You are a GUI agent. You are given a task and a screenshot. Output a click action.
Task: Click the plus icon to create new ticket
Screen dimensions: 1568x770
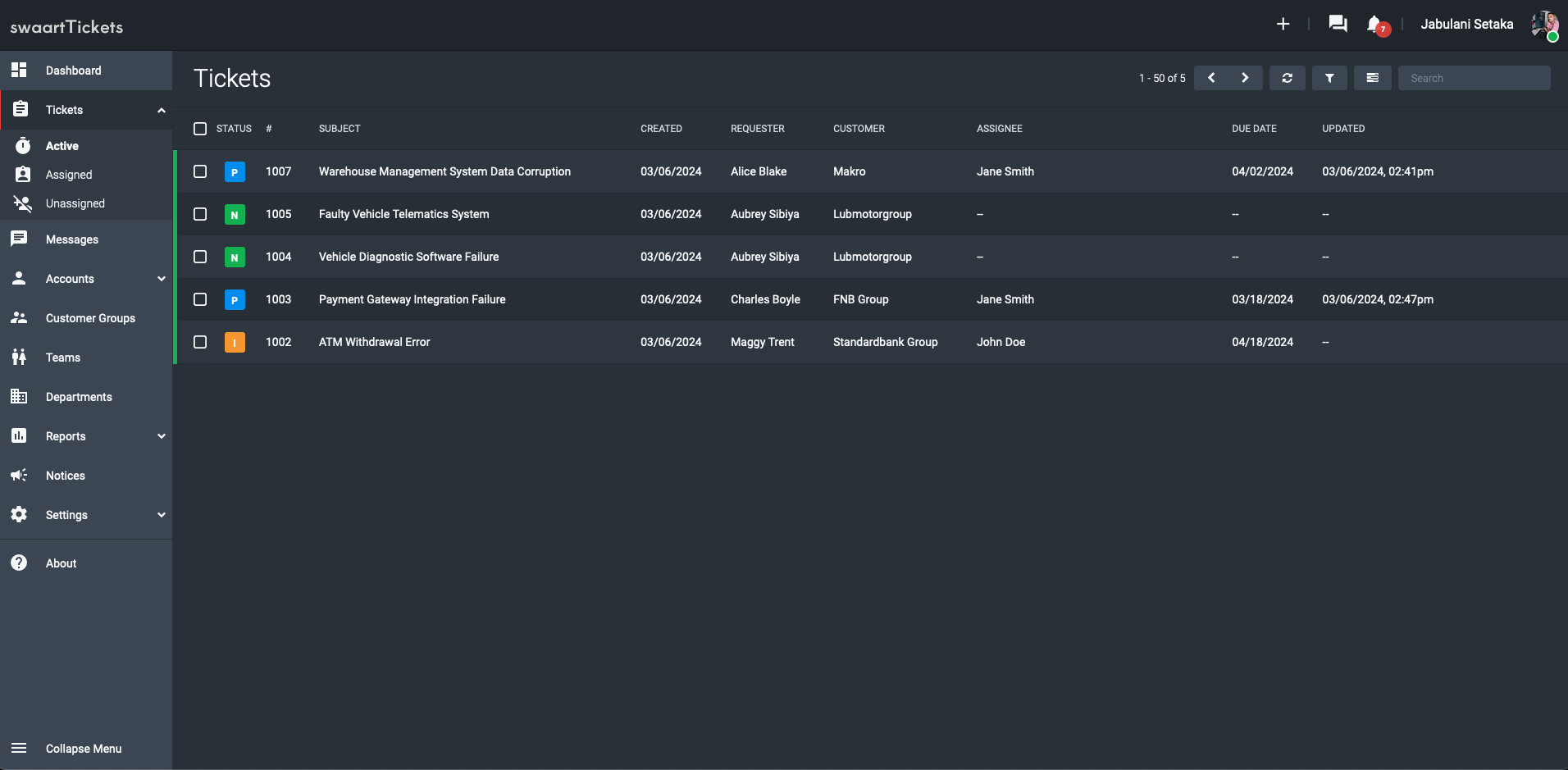[x=1283, y=25]
